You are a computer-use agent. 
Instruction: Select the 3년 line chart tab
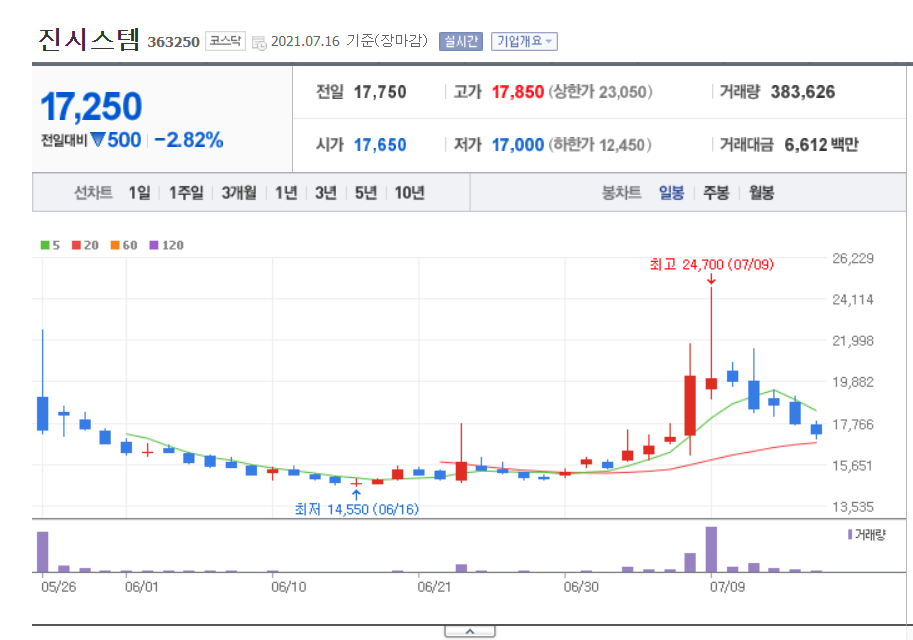click(326, 193)
